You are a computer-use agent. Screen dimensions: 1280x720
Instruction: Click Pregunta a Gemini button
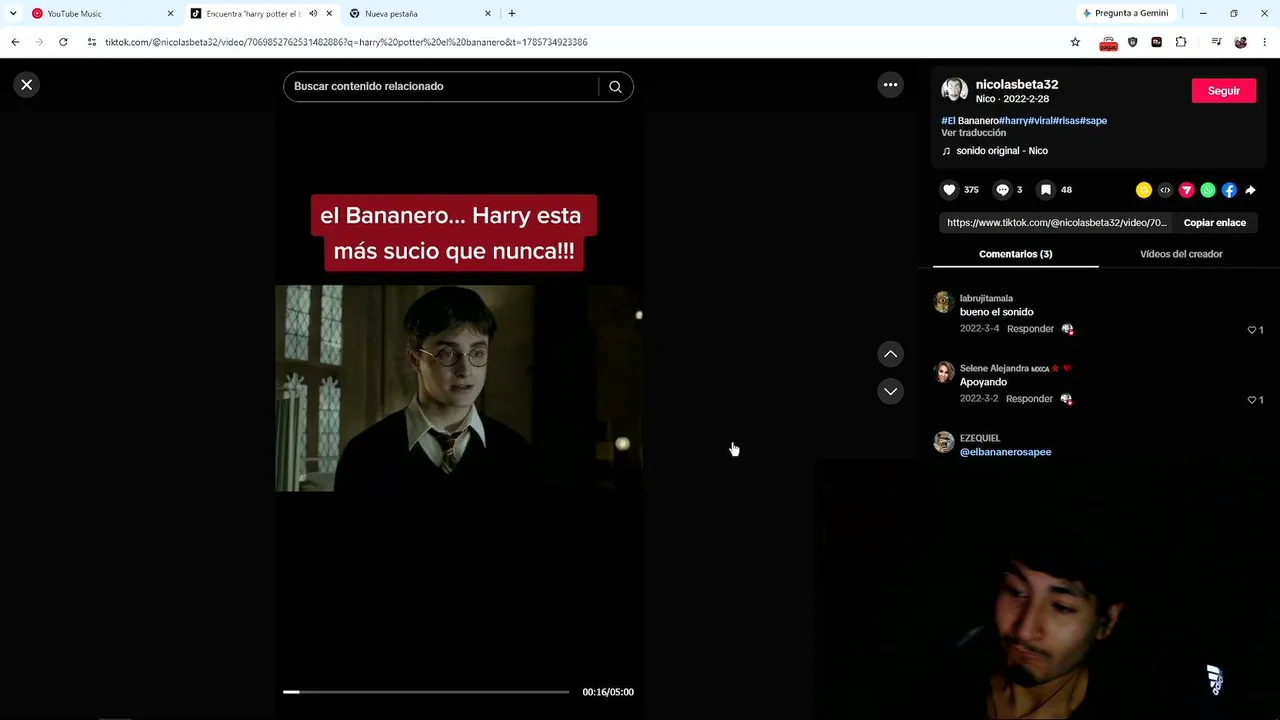(1125, 14)
